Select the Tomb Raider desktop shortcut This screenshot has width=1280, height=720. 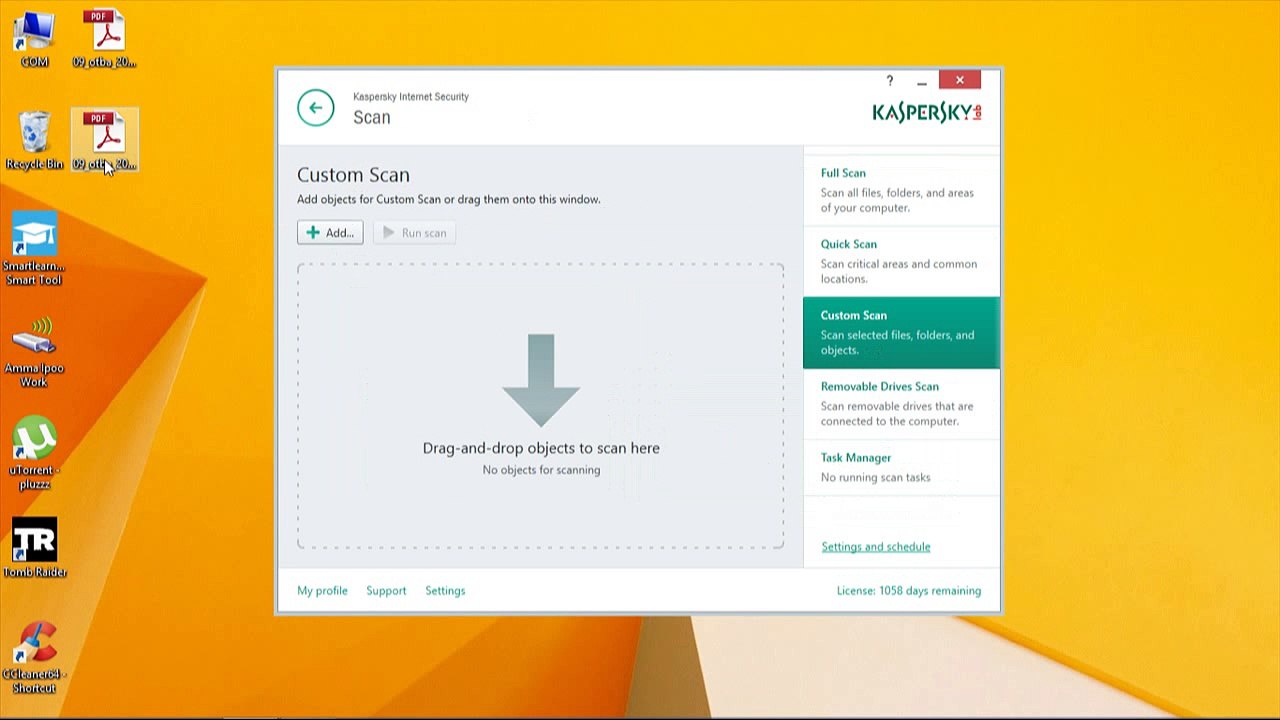coord(35,548)
